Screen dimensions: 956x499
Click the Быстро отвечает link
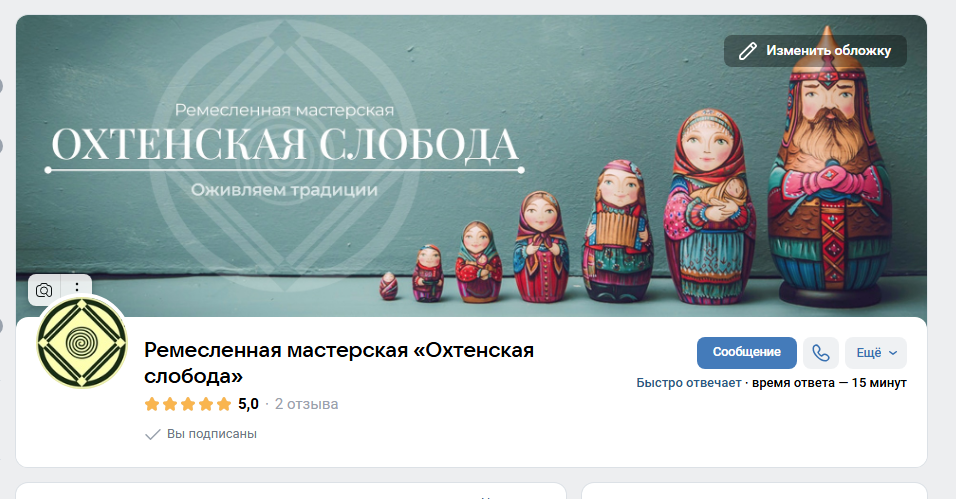(x=688, y=383)
